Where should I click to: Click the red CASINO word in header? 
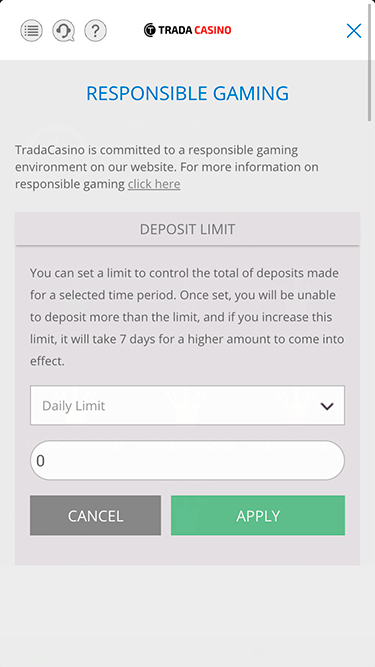click(x=213, y=30)
